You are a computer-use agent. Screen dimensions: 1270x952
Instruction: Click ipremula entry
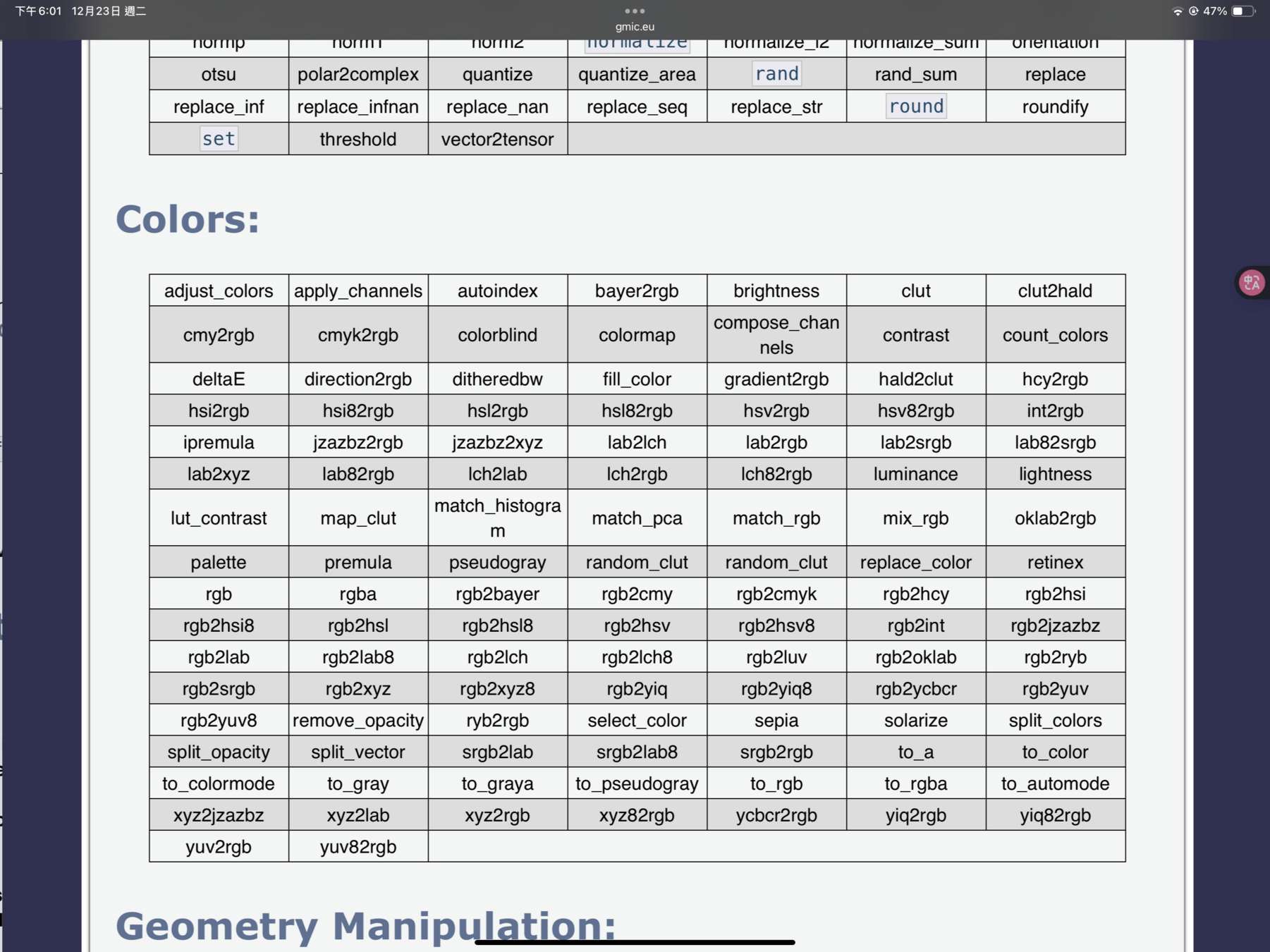point(219,442)
